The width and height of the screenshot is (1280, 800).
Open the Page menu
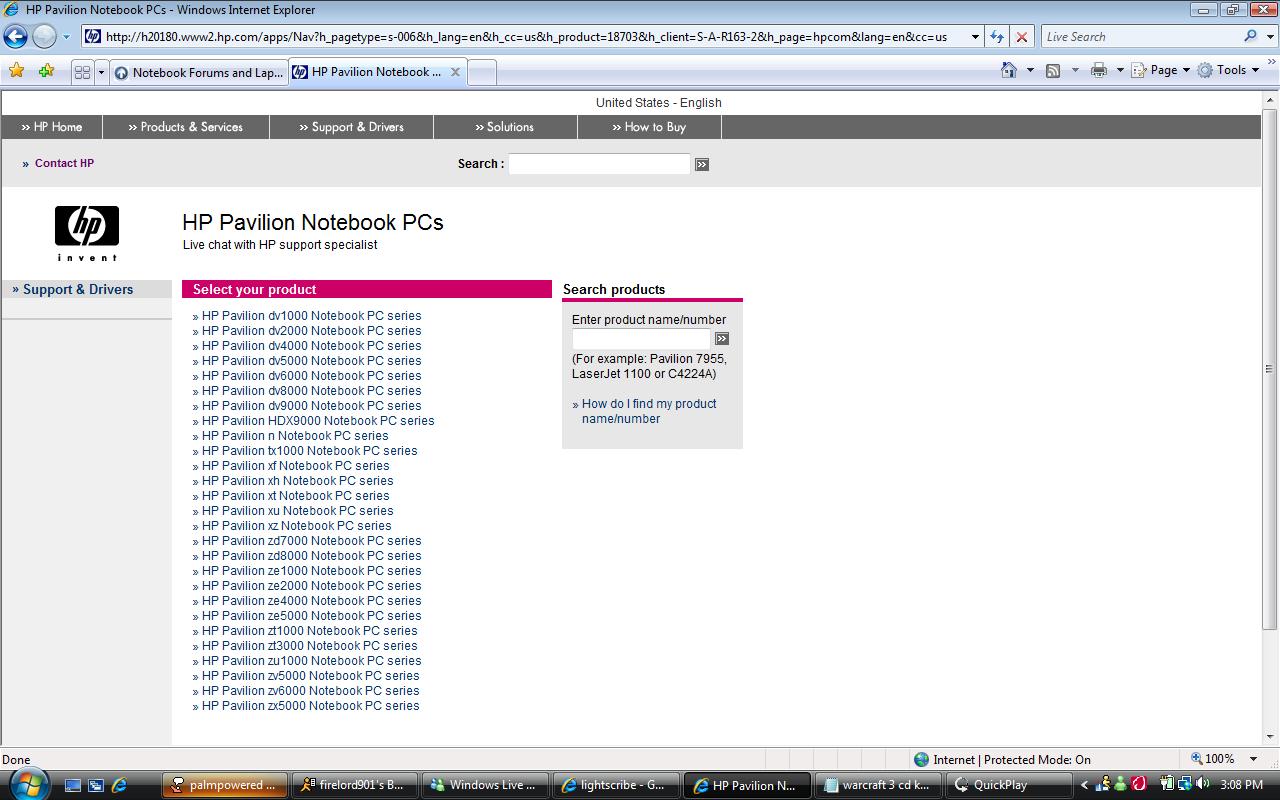click(x=1161, y=70)
